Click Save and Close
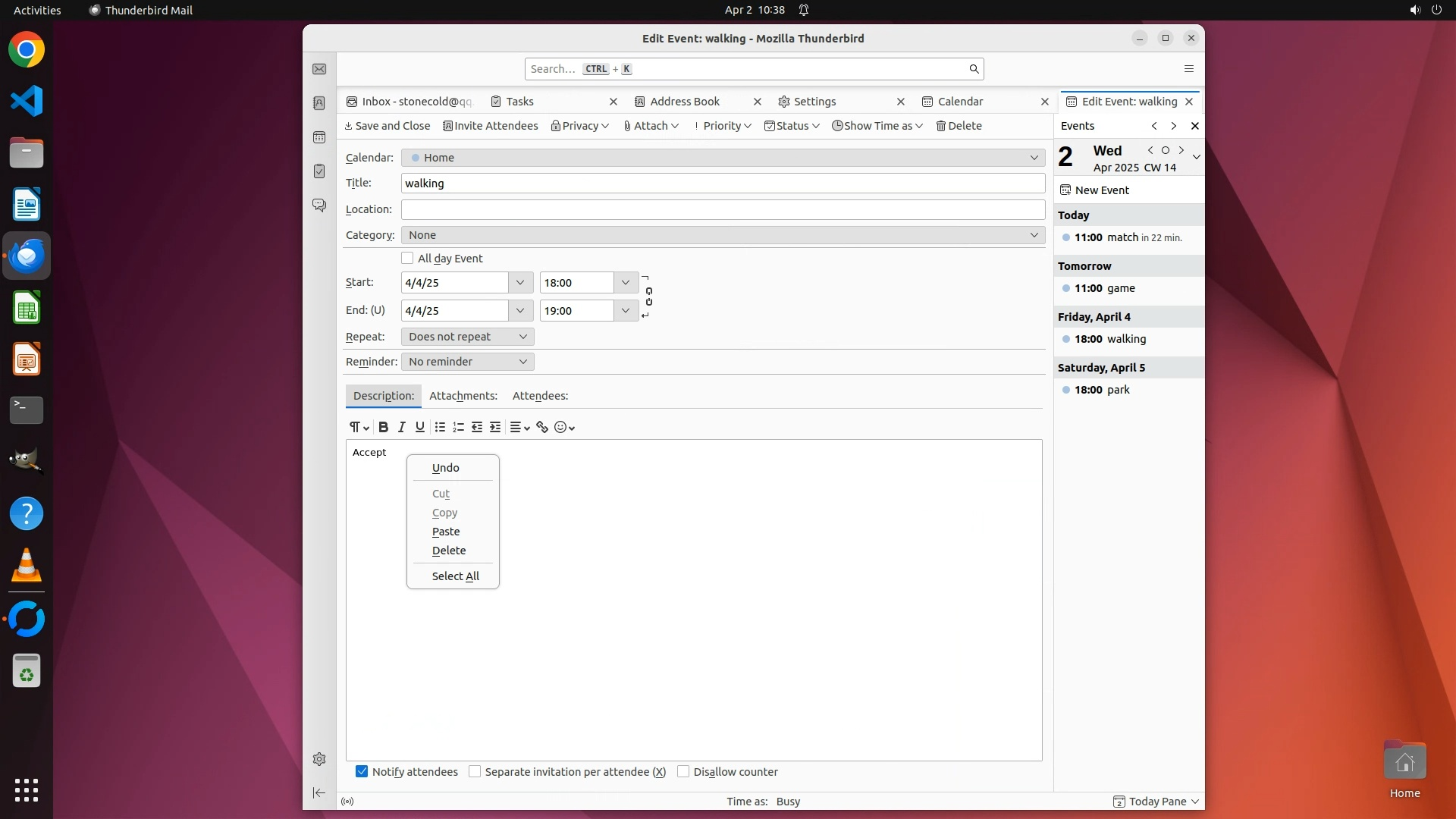Image resolution: width=1456 pixels, height=819 pixels. 388,126
